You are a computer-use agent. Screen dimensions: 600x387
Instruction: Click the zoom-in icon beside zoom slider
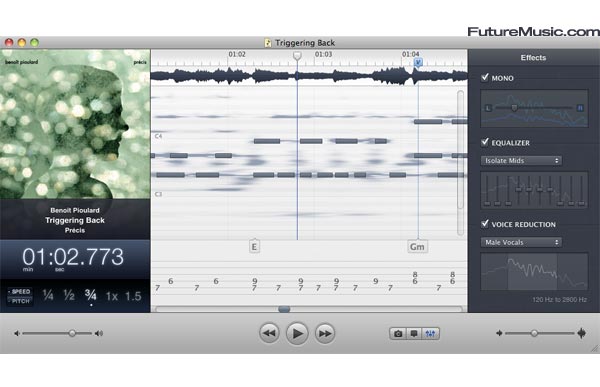coord(582,333)
